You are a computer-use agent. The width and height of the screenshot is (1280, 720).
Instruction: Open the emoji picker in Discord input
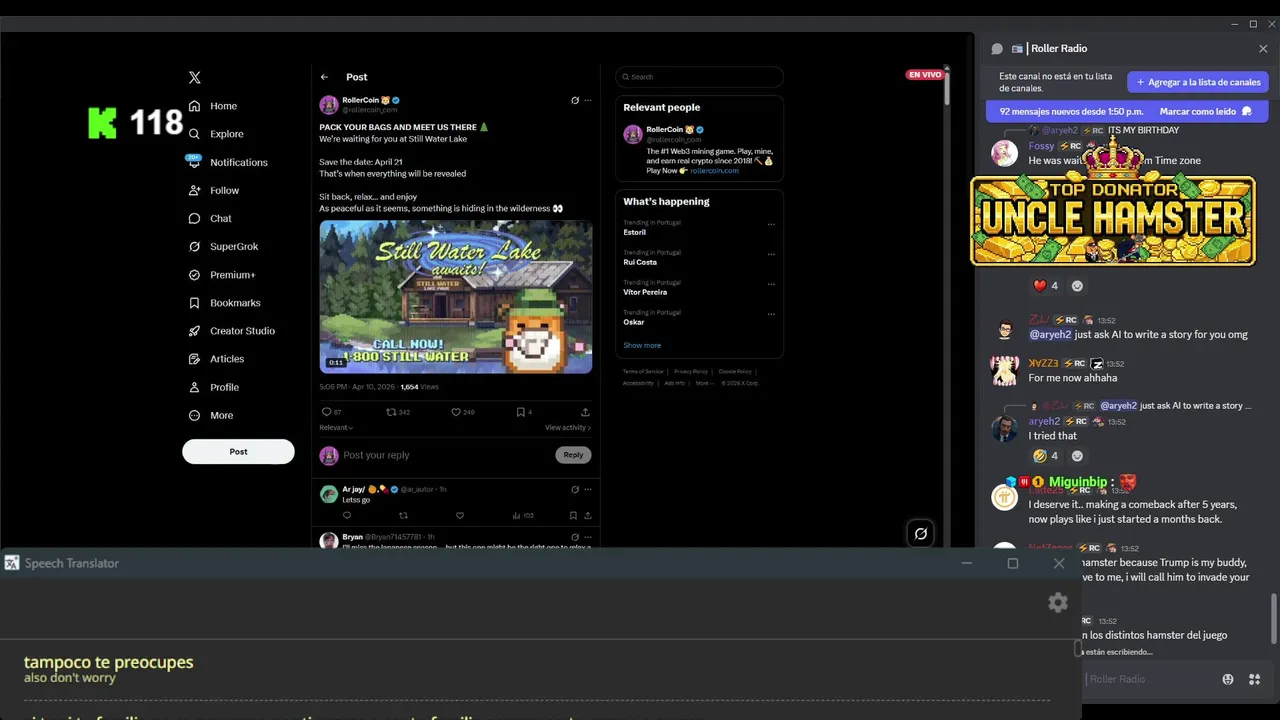[x=1228, y=679]
